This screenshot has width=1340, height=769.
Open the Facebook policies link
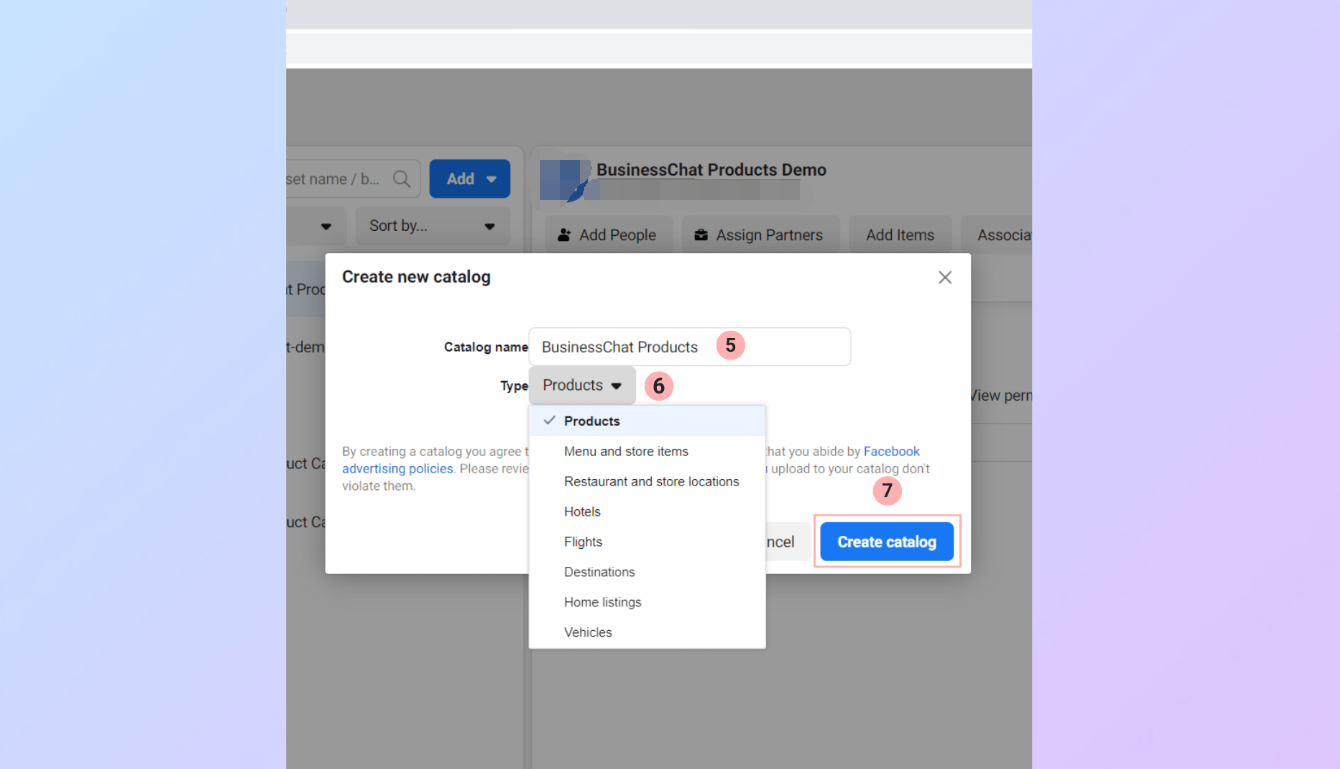(x=891, y=451)
